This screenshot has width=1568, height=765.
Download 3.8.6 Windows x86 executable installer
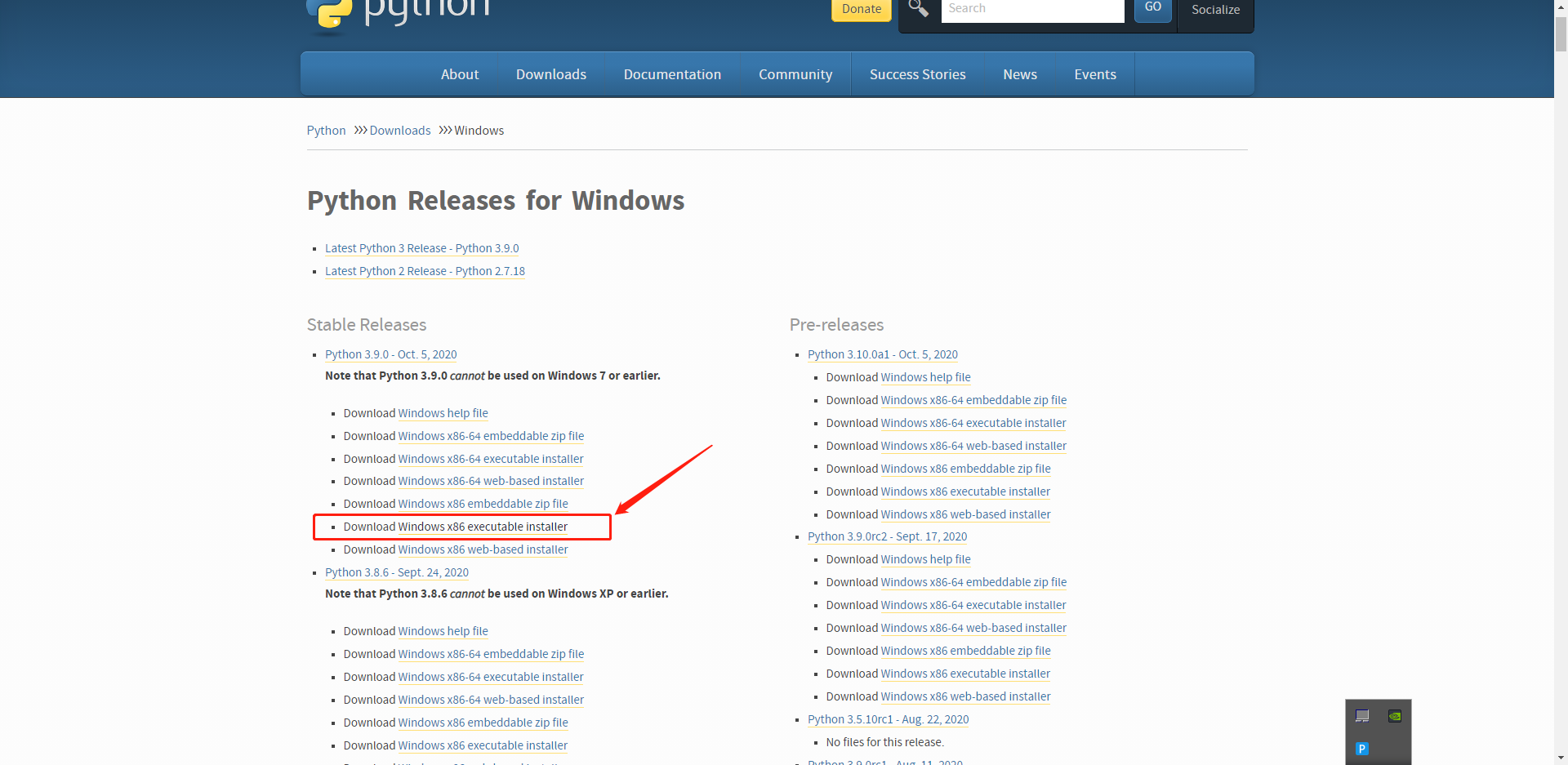point(483,745)
